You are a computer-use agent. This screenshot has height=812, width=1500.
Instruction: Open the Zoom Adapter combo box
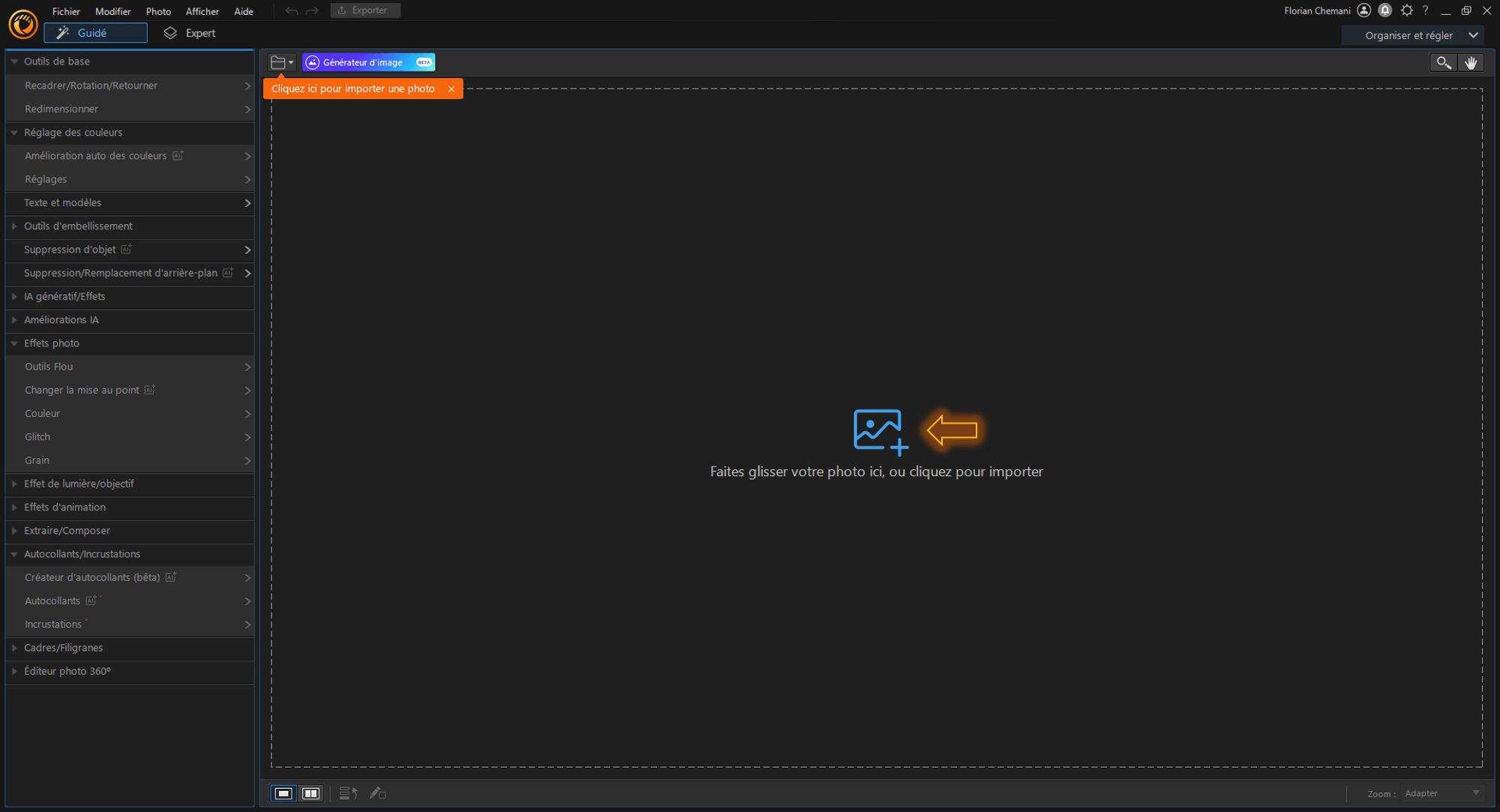pos(1441,793)
